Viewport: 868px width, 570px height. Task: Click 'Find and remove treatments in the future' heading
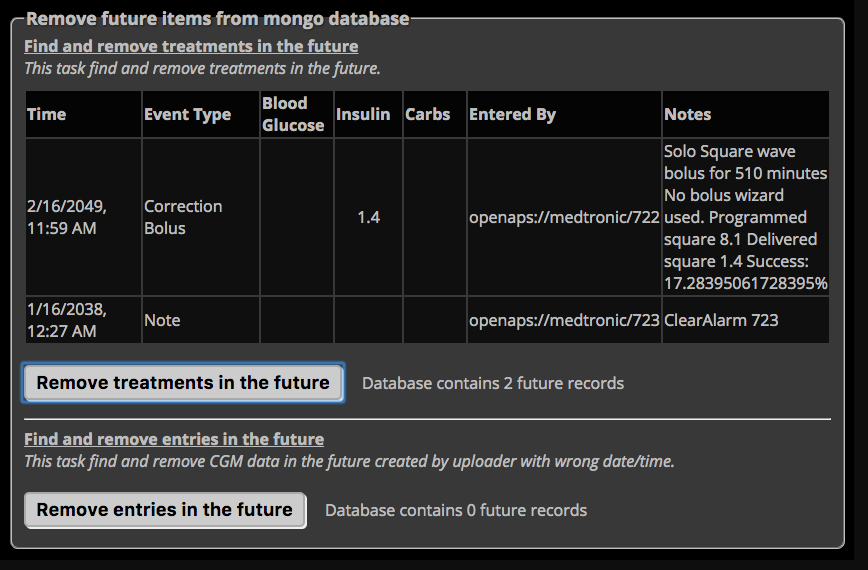(191, 46)
